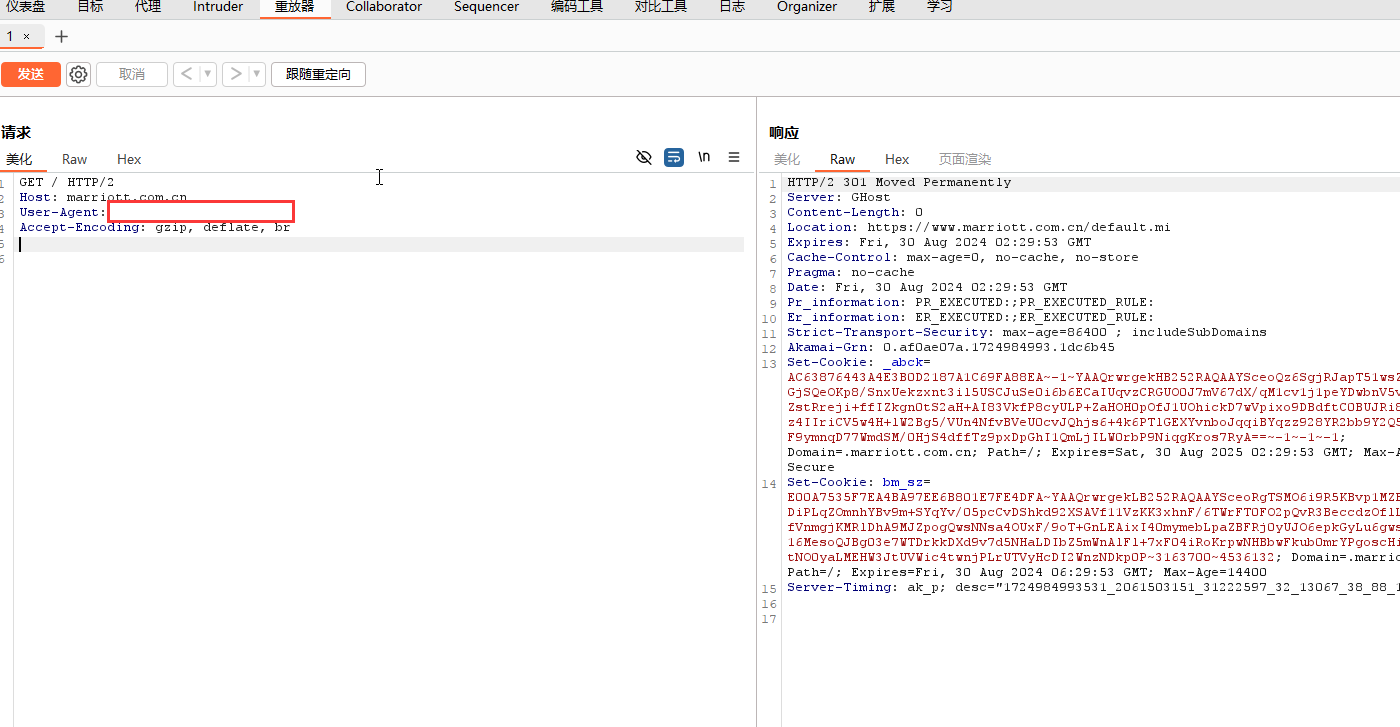Add a new Repeater tab with plus
The image size is (1400, 727).
pos(61,36)
